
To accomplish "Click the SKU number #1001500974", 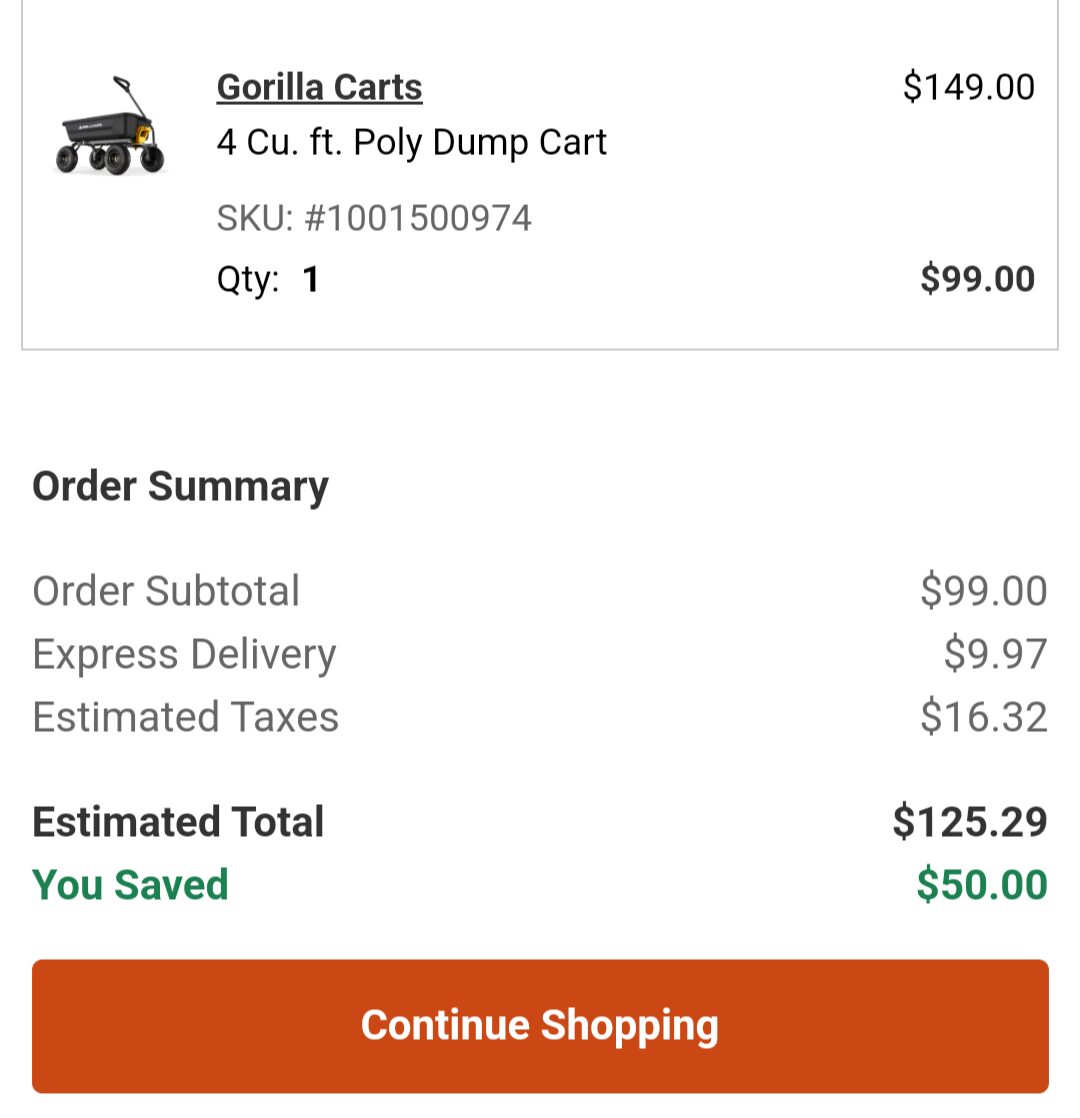I will (x=374, y=217).
